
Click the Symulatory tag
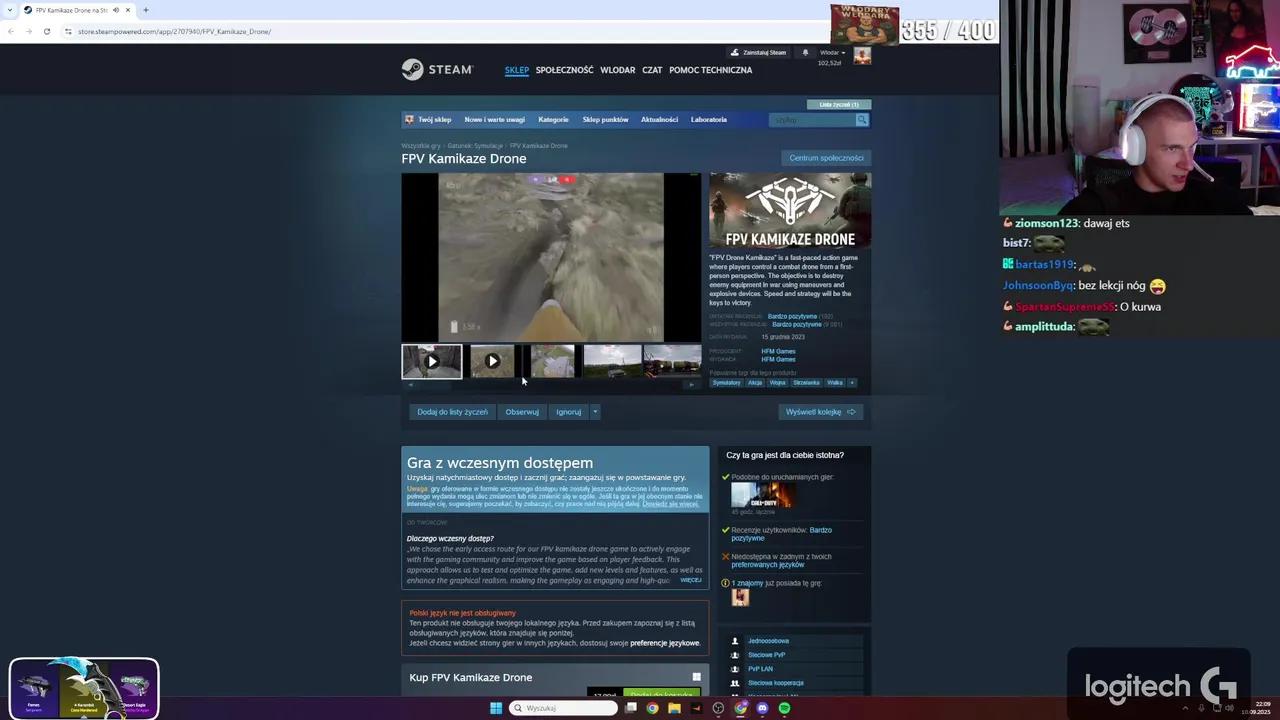coord(727,382)
